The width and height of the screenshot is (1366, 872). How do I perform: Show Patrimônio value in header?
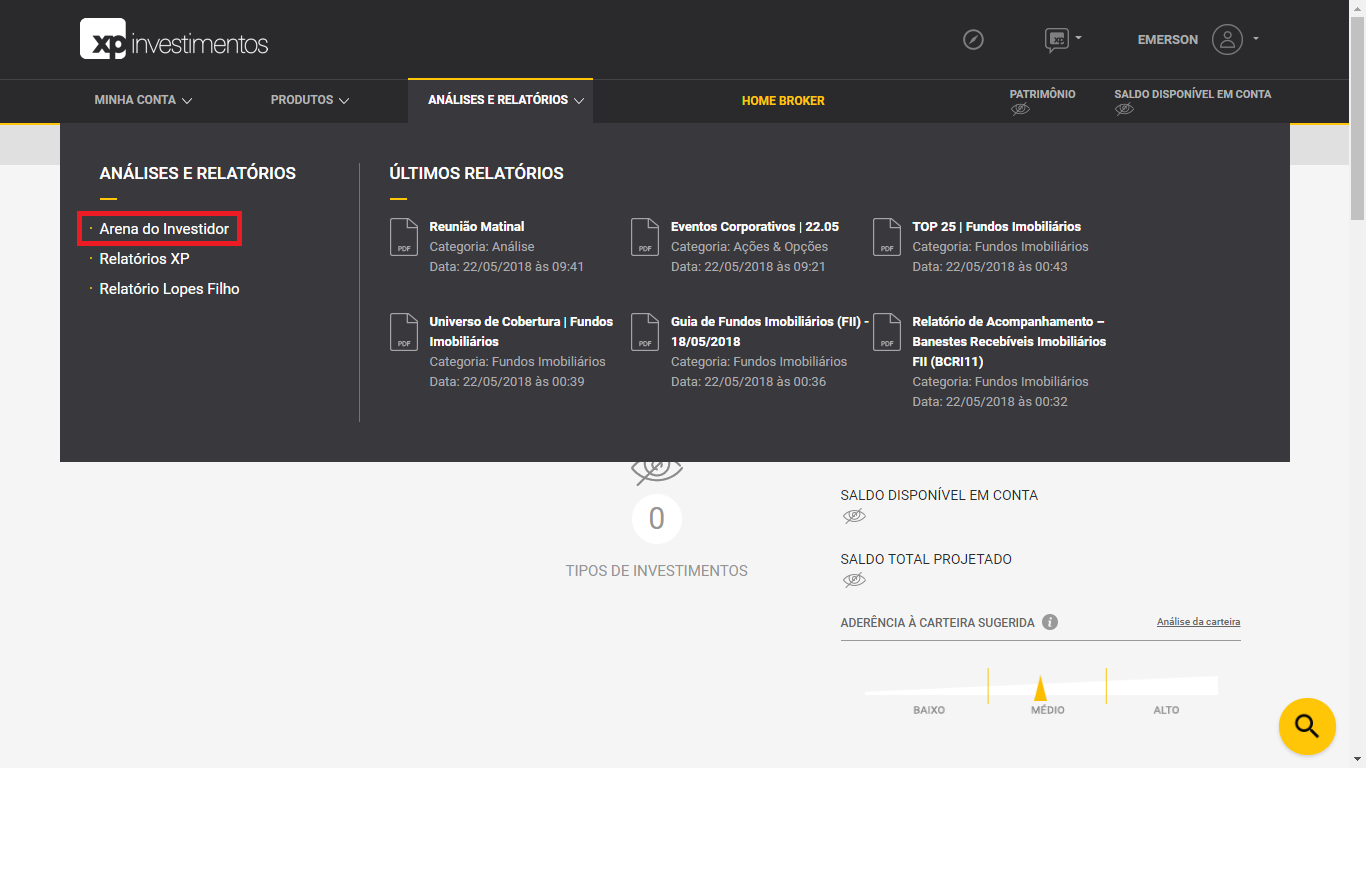(1020, 109)
